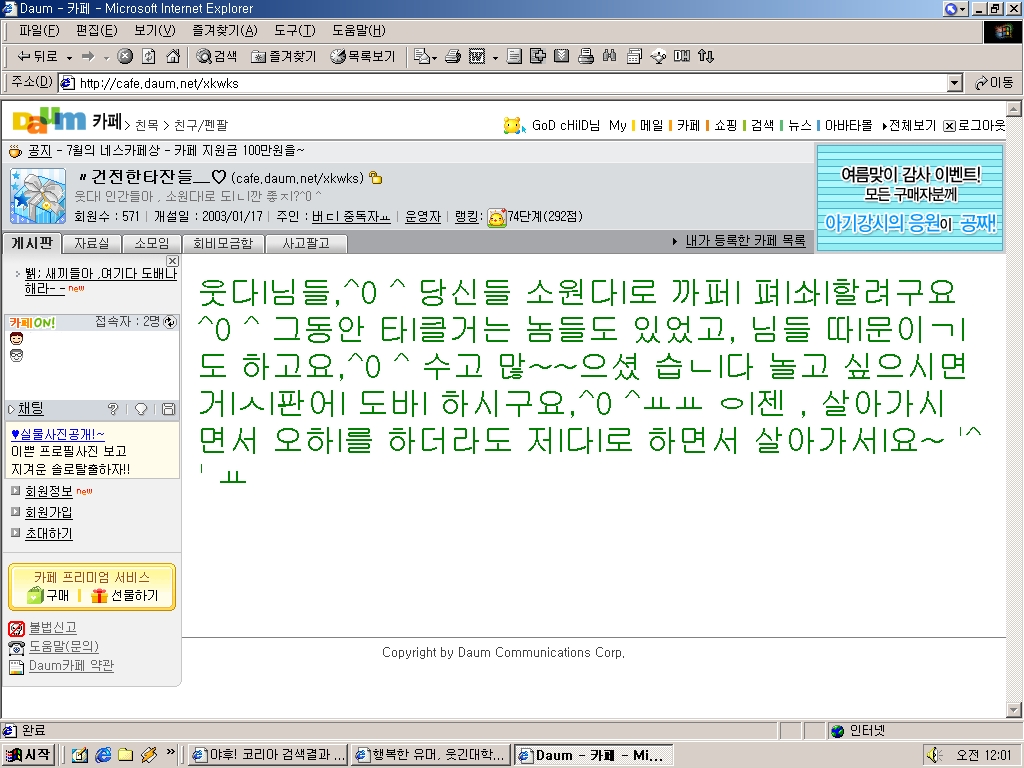Expand the Back button history dropdown
Viewport: 1024px width, 768px height.
(69, 57)
